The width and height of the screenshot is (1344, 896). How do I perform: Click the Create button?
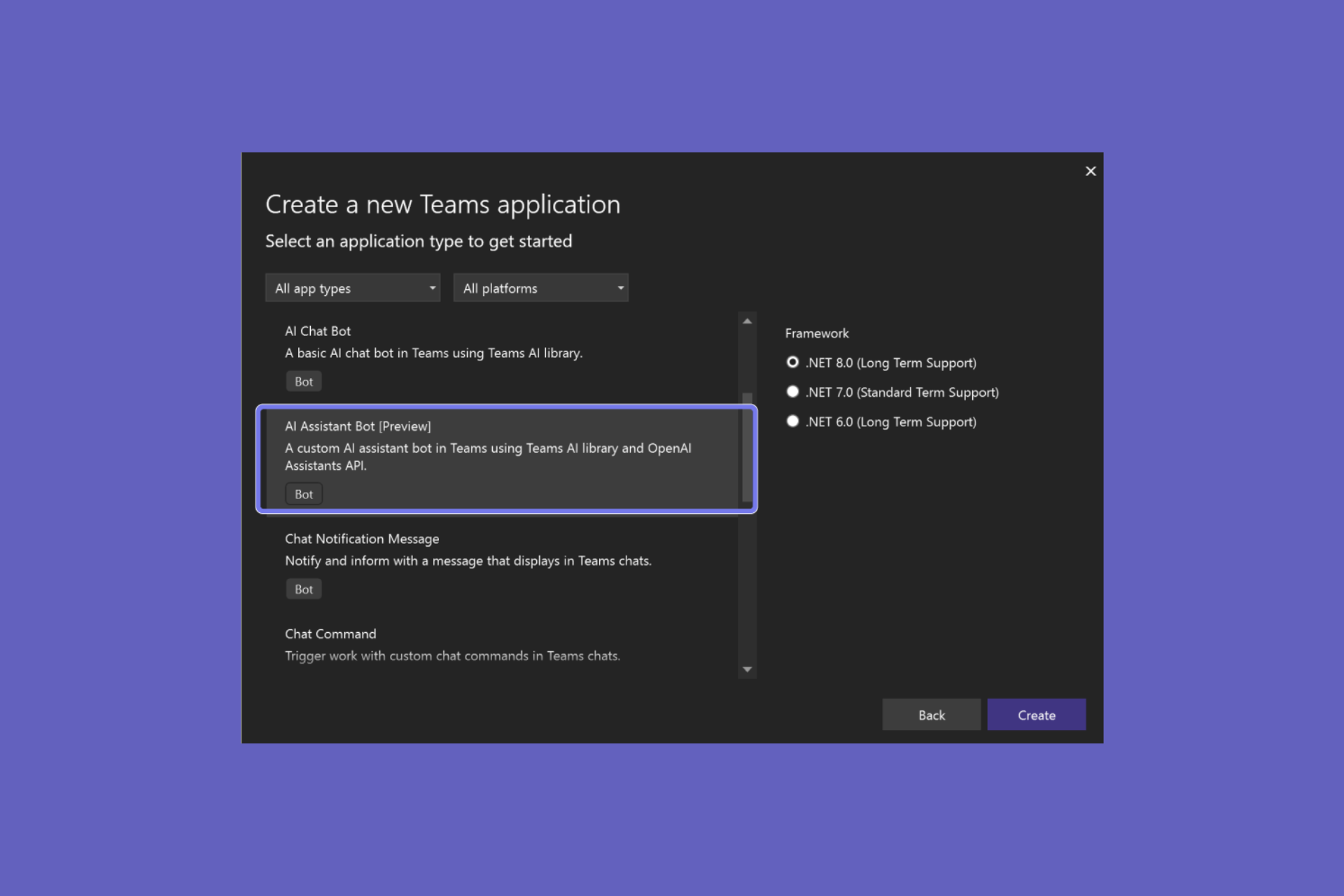(1036, 715)
